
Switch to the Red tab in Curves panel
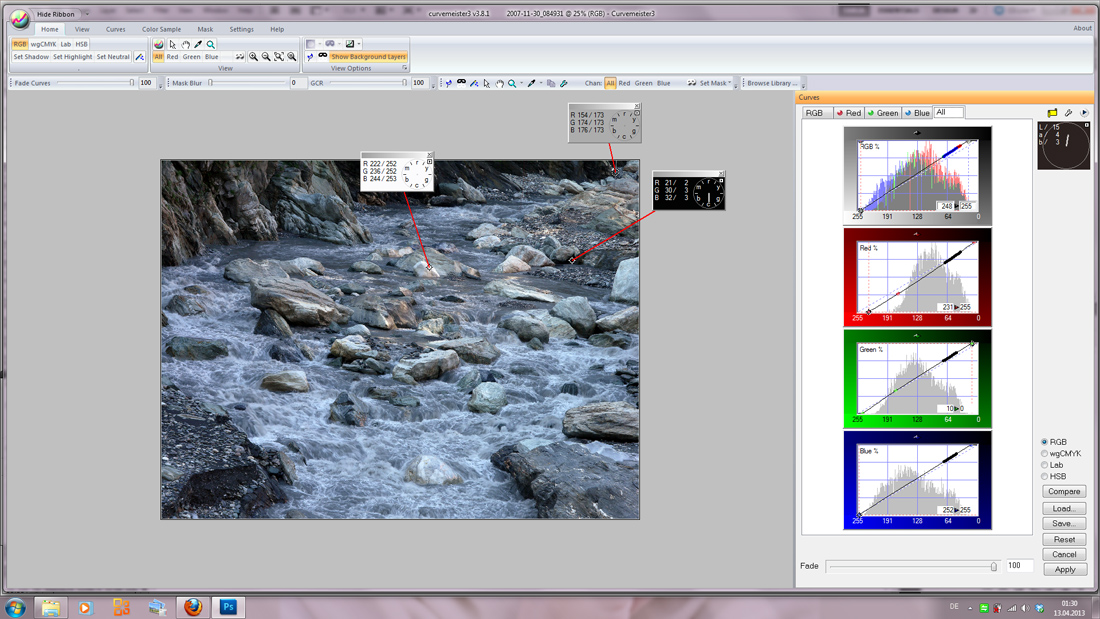(x=849, y=112)
